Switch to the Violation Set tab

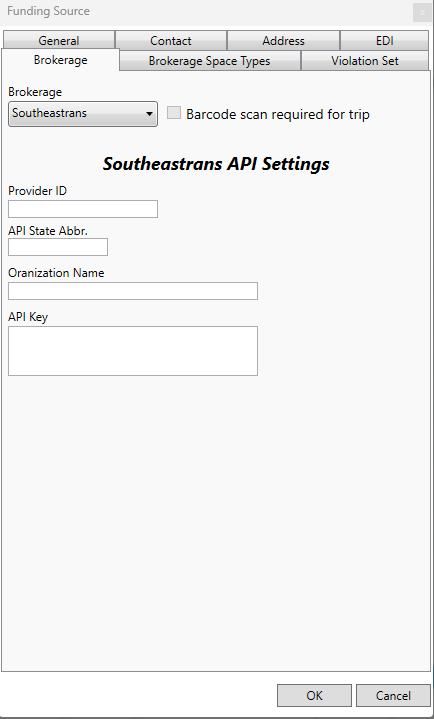click(365, 61)
